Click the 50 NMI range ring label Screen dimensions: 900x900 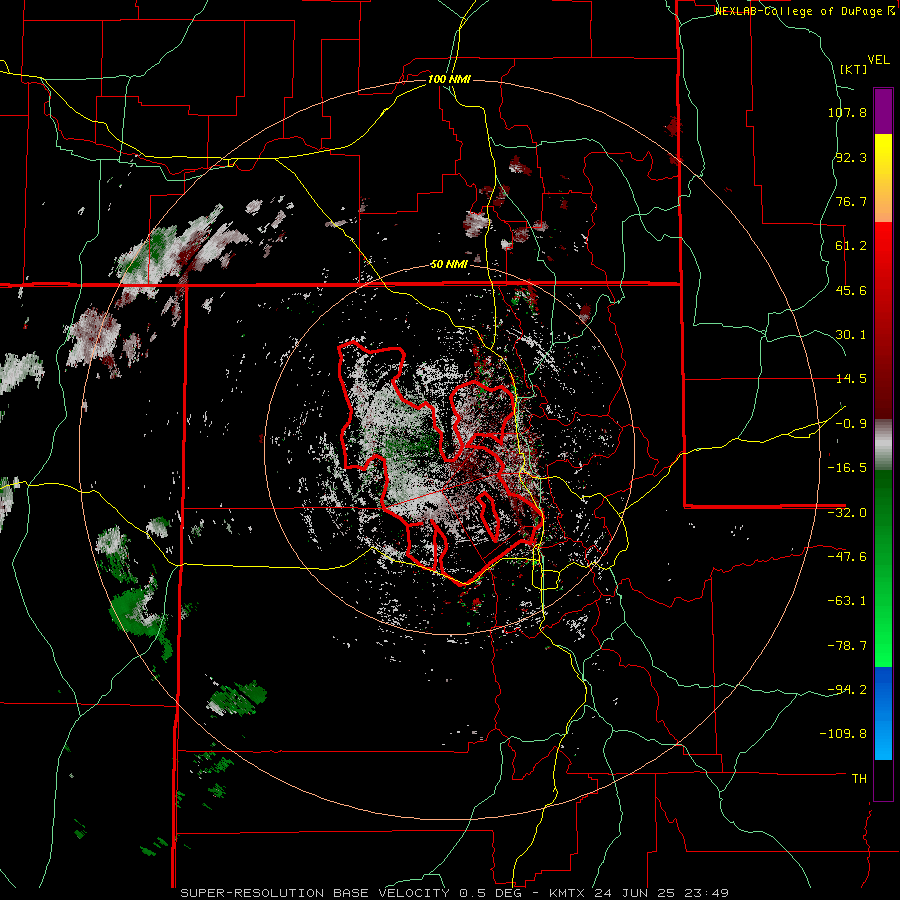(x=449, y=265)
